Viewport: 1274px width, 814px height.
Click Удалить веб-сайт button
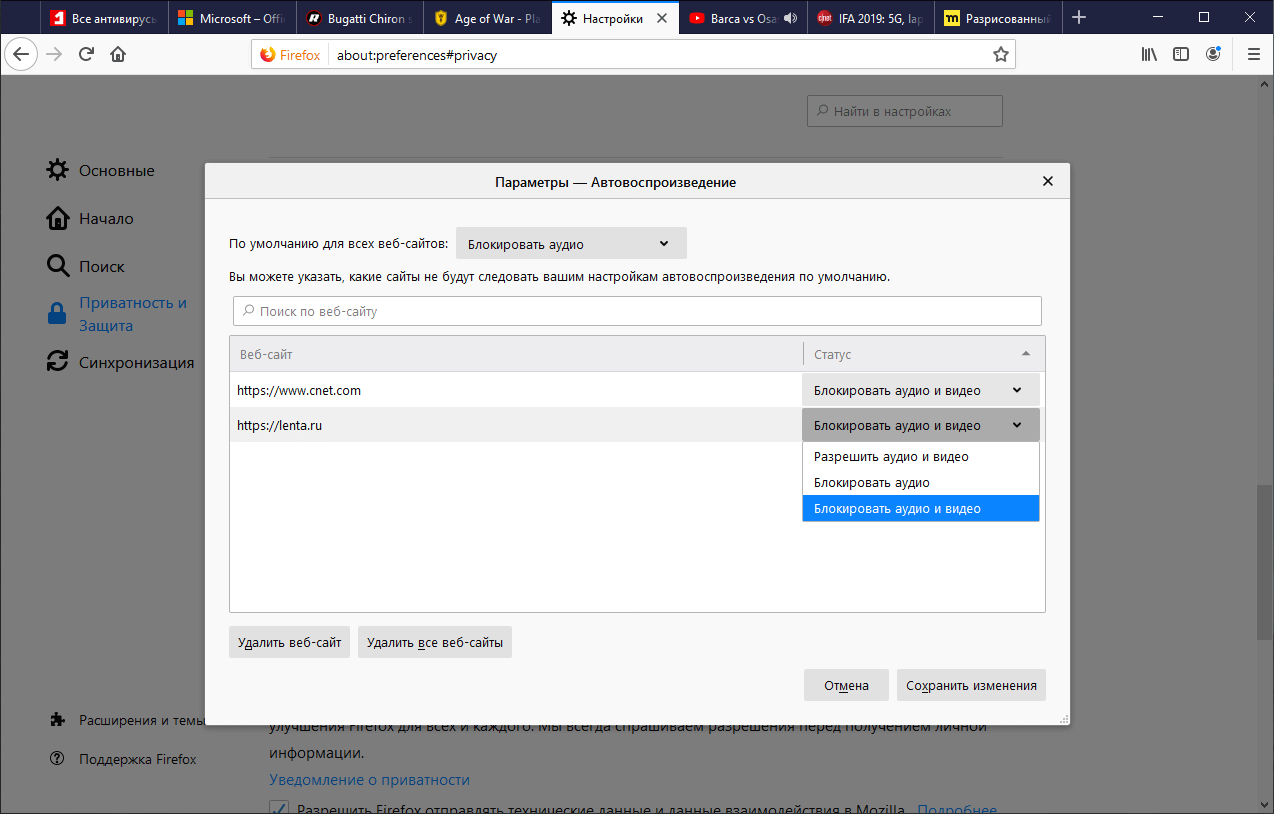[289, 642]
